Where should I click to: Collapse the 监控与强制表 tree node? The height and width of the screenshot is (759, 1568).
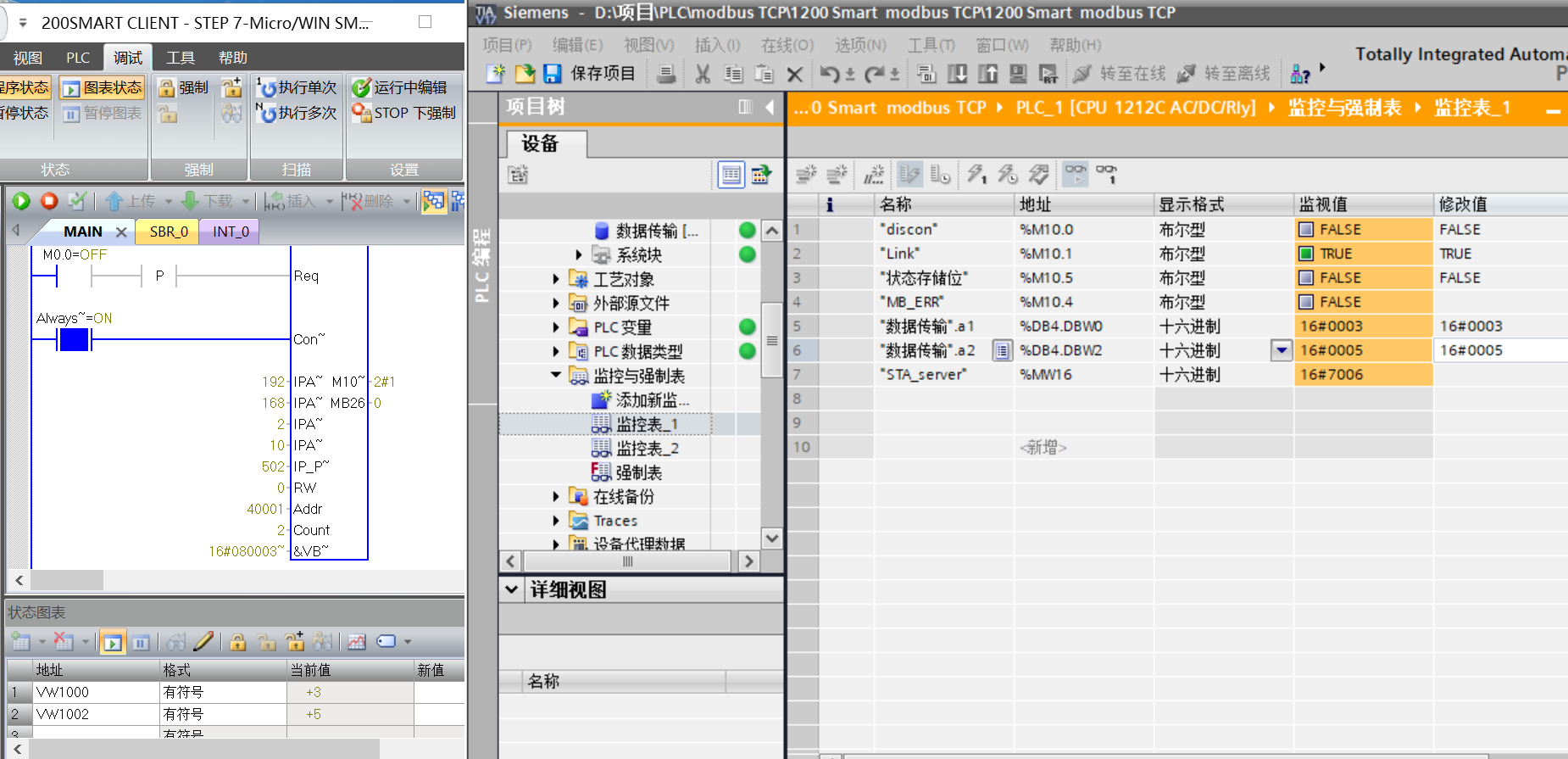coord(556,375)
